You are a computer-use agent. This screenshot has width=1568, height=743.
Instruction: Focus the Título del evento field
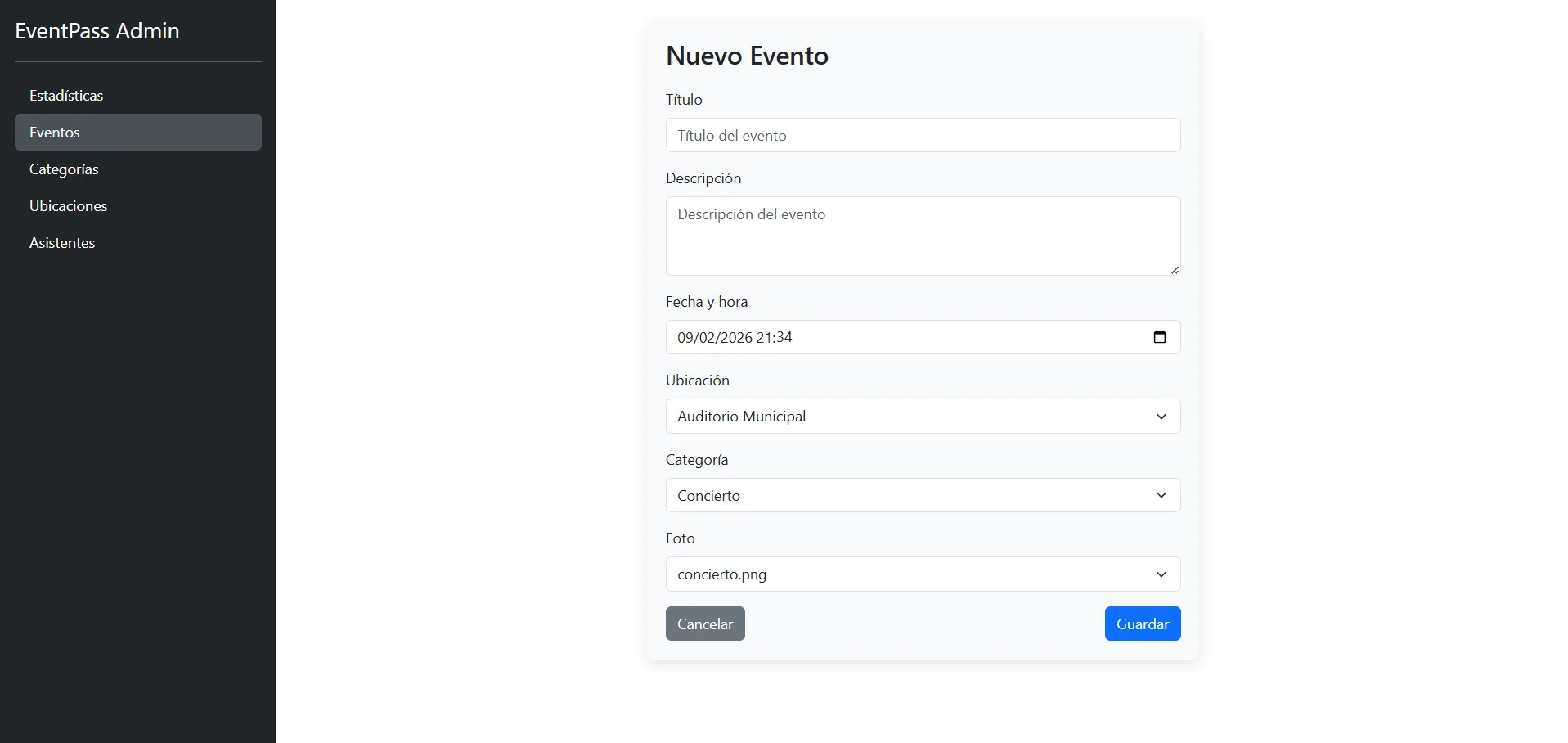click(x=923, y=135)
